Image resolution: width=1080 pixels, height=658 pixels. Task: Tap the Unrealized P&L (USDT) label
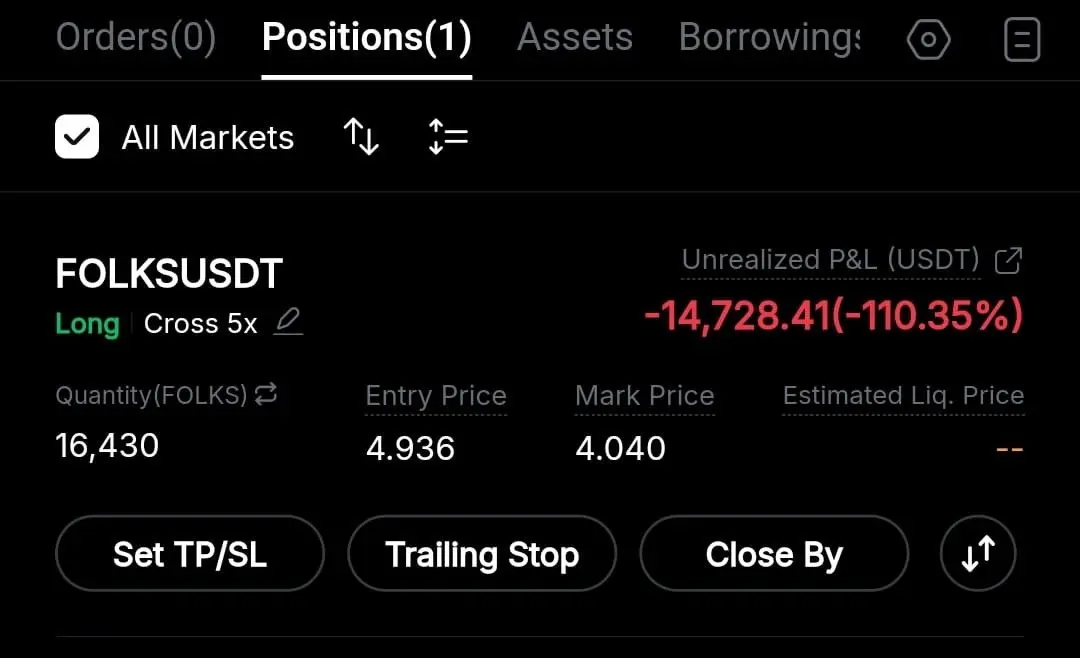pyautogui.click(x=830, y=261)
